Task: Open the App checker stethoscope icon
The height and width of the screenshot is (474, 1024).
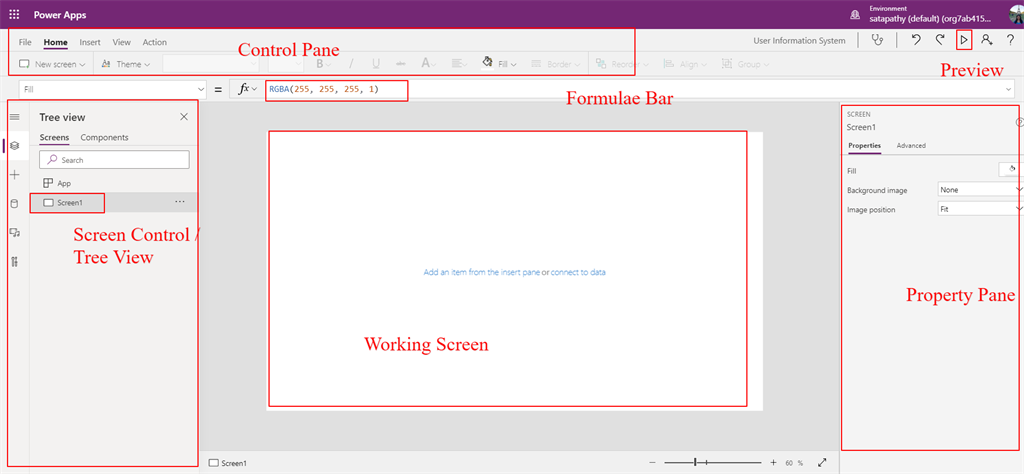Action: (878, 40)
